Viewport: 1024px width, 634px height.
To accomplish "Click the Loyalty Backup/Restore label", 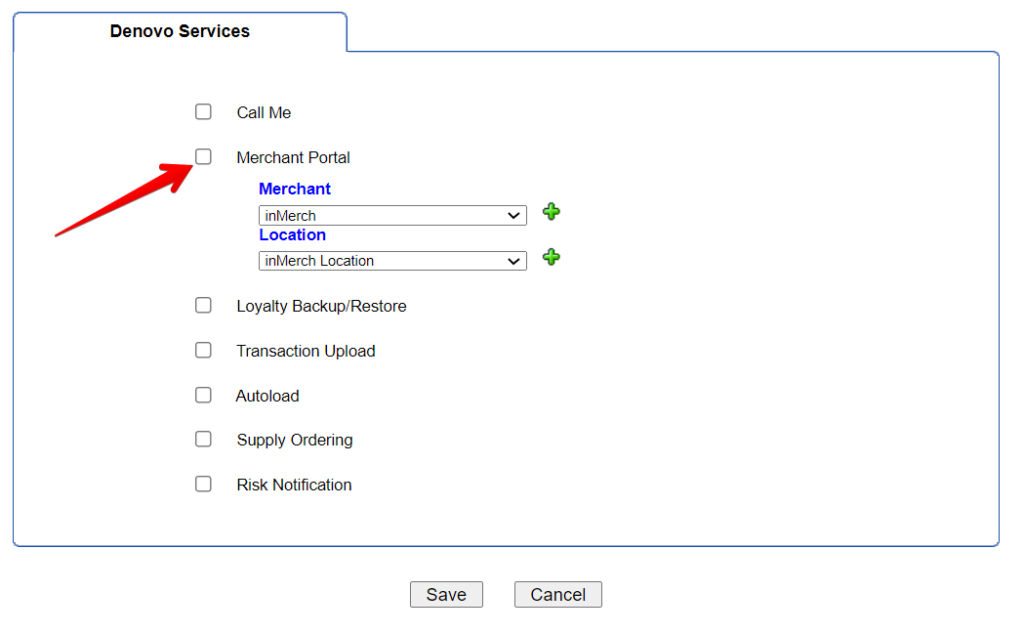I will pos(321,306).
